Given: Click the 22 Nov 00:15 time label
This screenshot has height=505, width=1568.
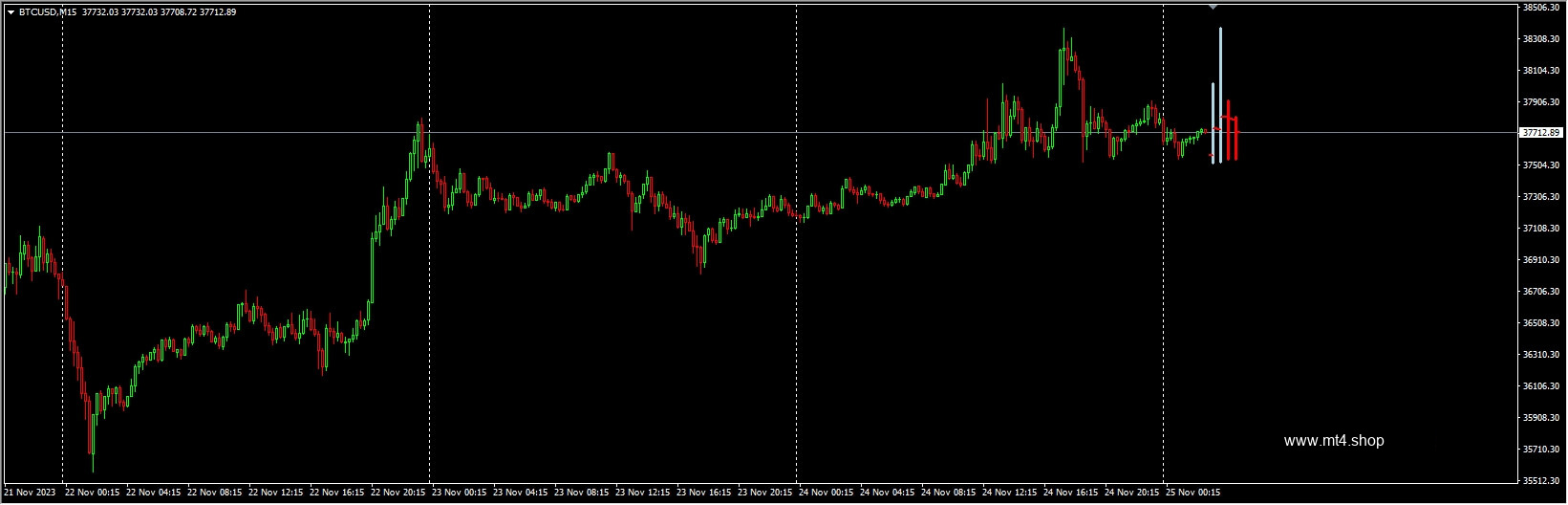Looking at the screenshot, I should point(92,494).
